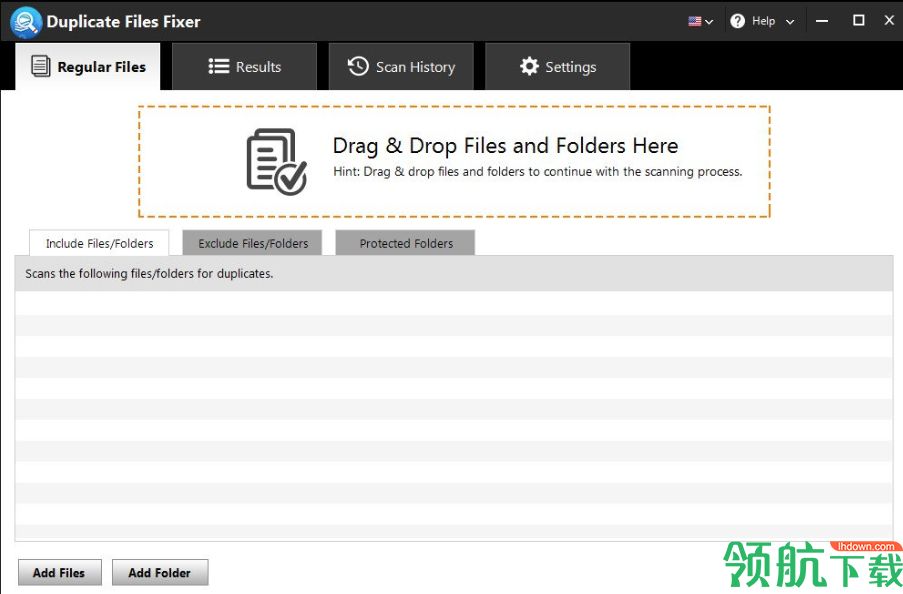903x594 pixels.
Task: Click the Add Folder button
Action: point(160,573)
